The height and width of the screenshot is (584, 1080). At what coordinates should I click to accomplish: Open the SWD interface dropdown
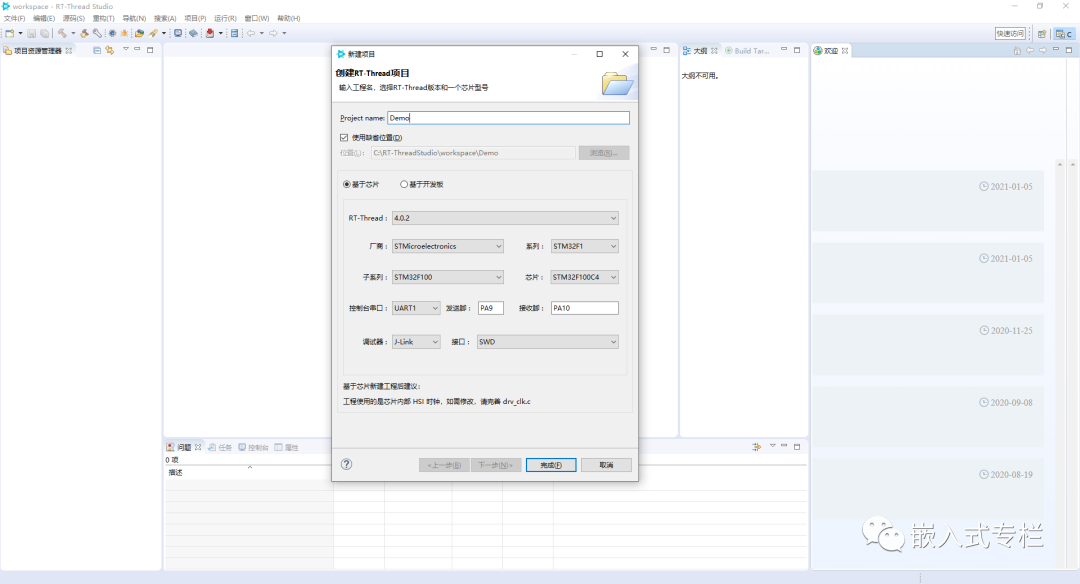(x=548, y=342)
